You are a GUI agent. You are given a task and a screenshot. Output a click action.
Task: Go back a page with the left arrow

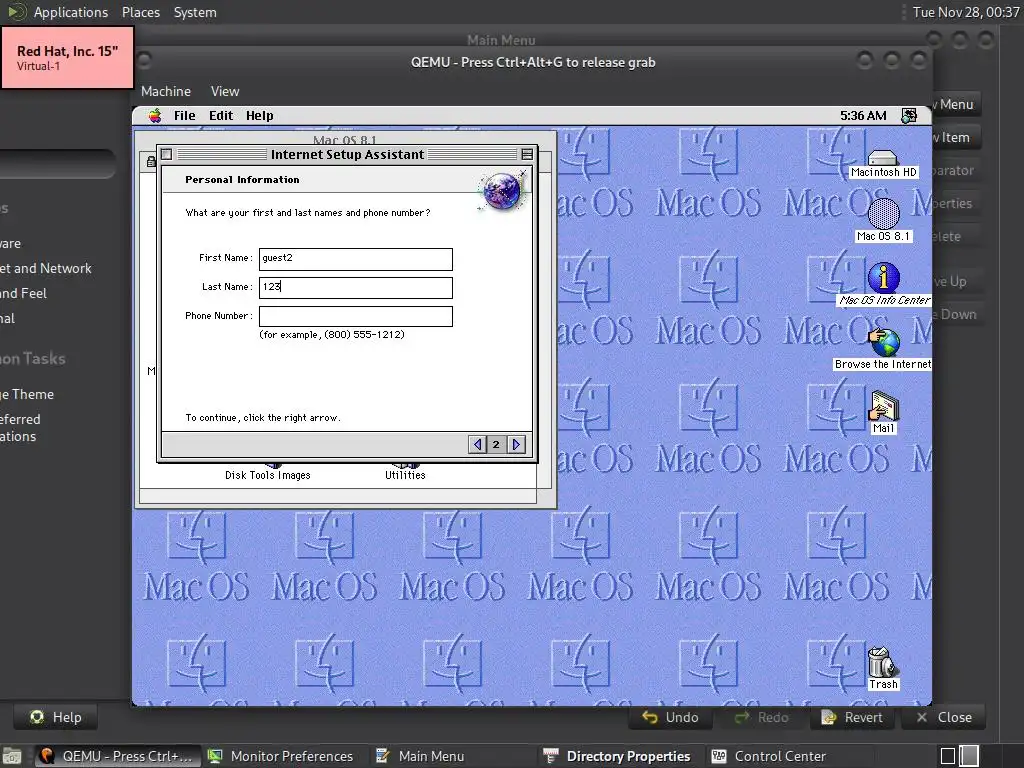[477, 445]
